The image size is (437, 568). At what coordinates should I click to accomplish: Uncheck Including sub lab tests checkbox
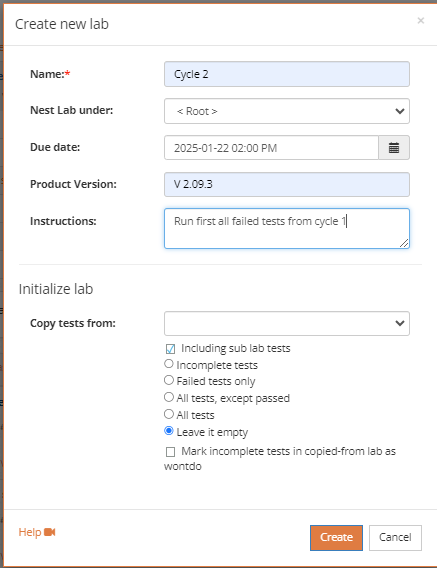[170, 349]
